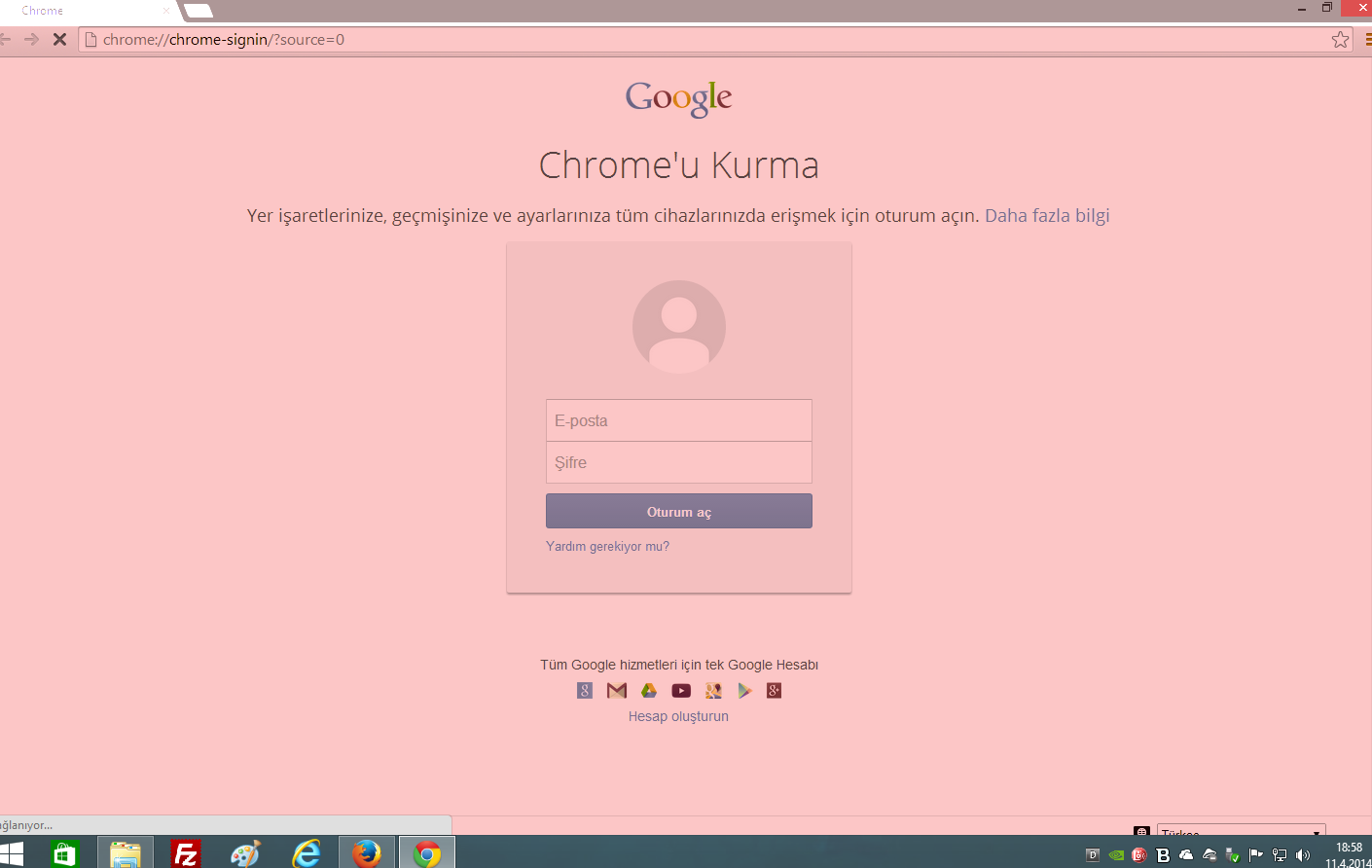Click 'Tüm Google hizmetleri için tek Google Hesabı' text

coord(679,665)
